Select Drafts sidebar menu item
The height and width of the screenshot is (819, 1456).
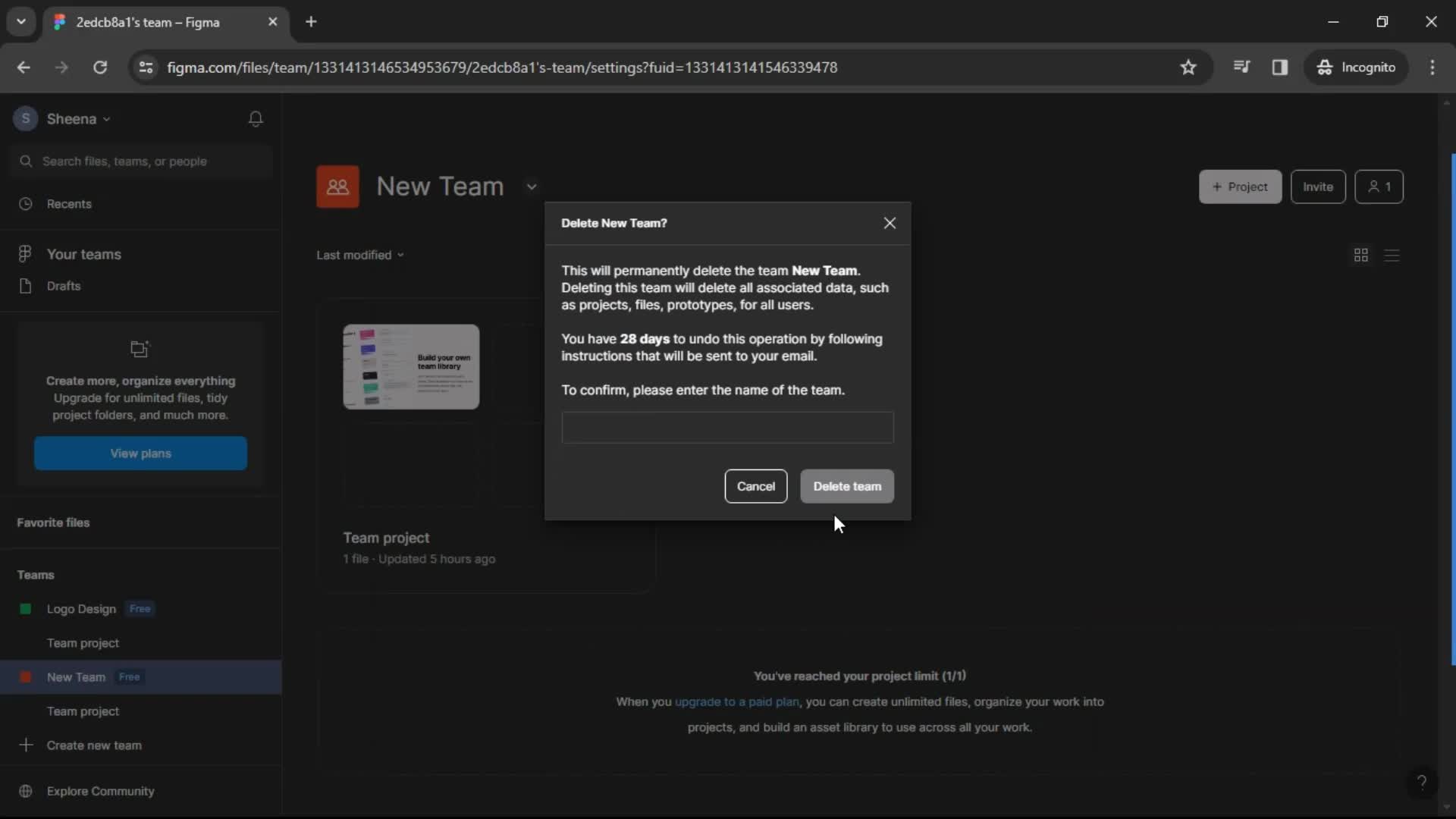point(63,285)
